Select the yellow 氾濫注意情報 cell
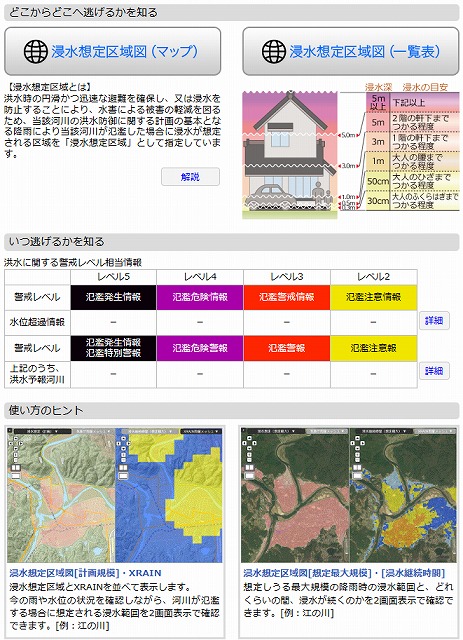 pos(374,297)
